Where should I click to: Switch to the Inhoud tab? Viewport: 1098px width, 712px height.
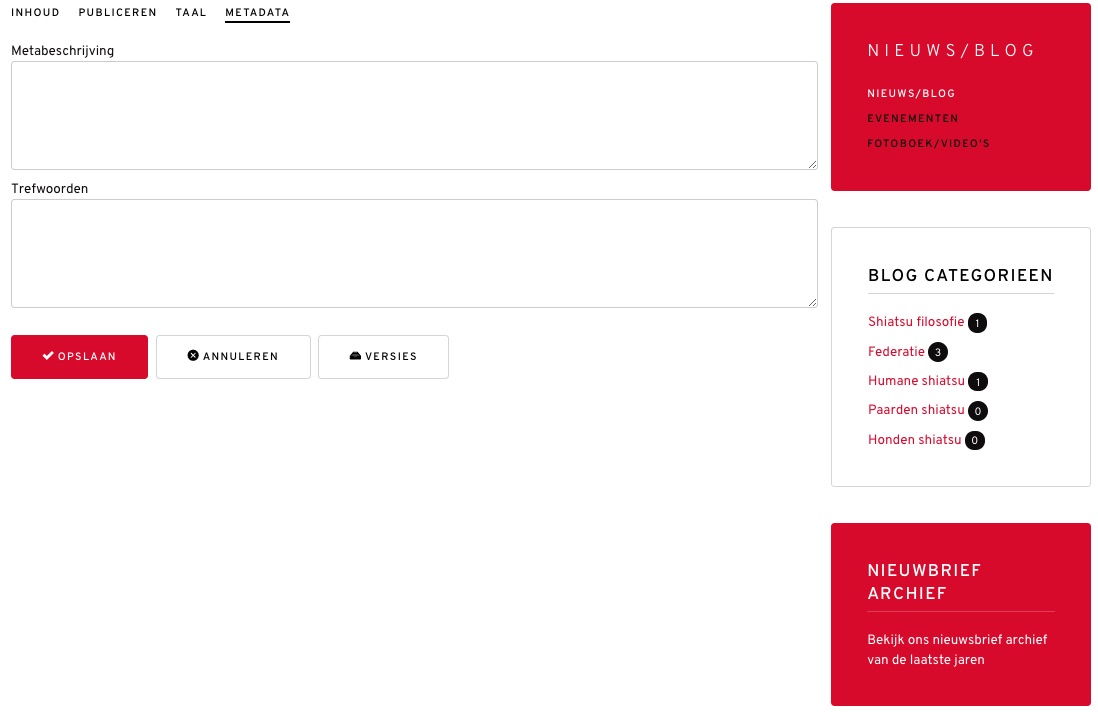[35, 13]
